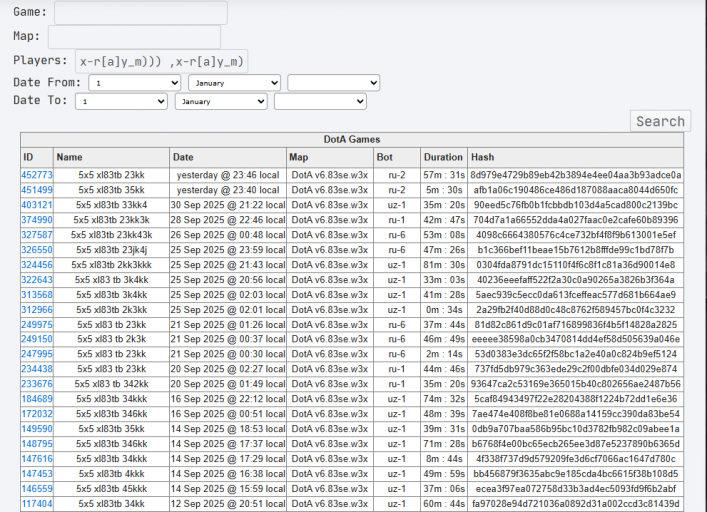
Task: Open game ID 312966 link
Action: click(37, 310)
